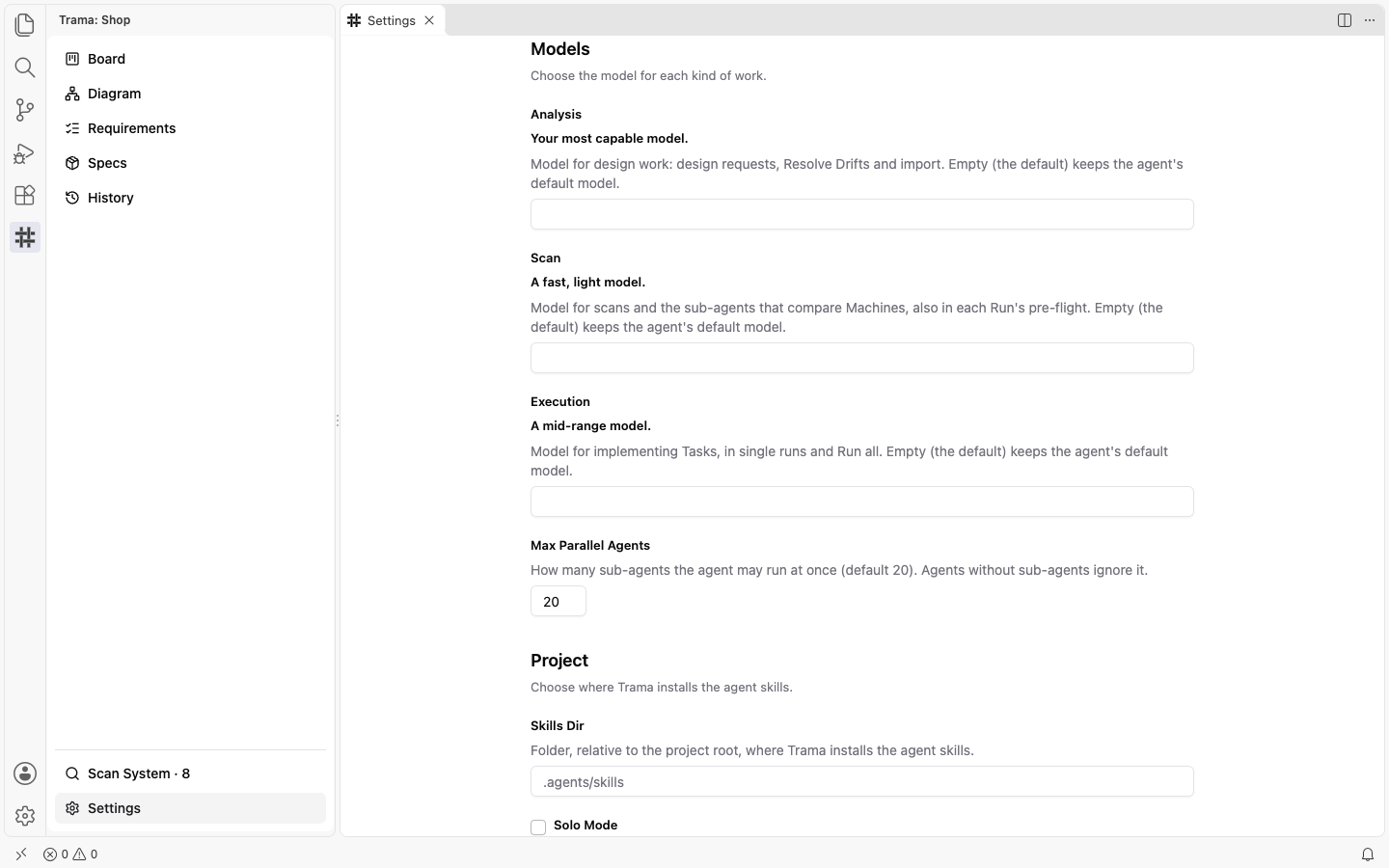The image size is (1389, 868).
Task: Close the Settings tab
Action: pyautogui.click(x=429, y=20)
